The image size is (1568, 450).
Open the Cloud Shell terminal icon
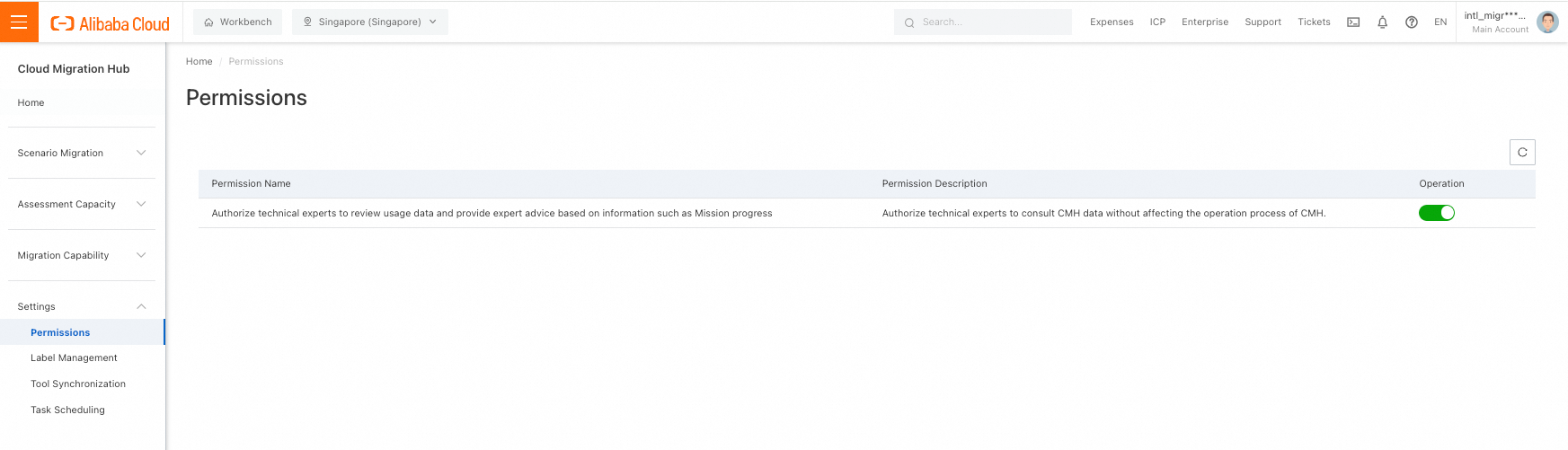pos(1353,22)
